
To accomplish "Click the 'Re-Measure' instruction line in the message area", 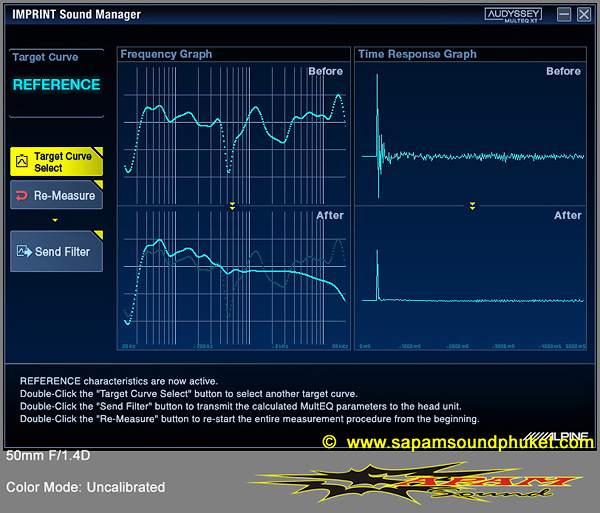I will pos(249,419).
